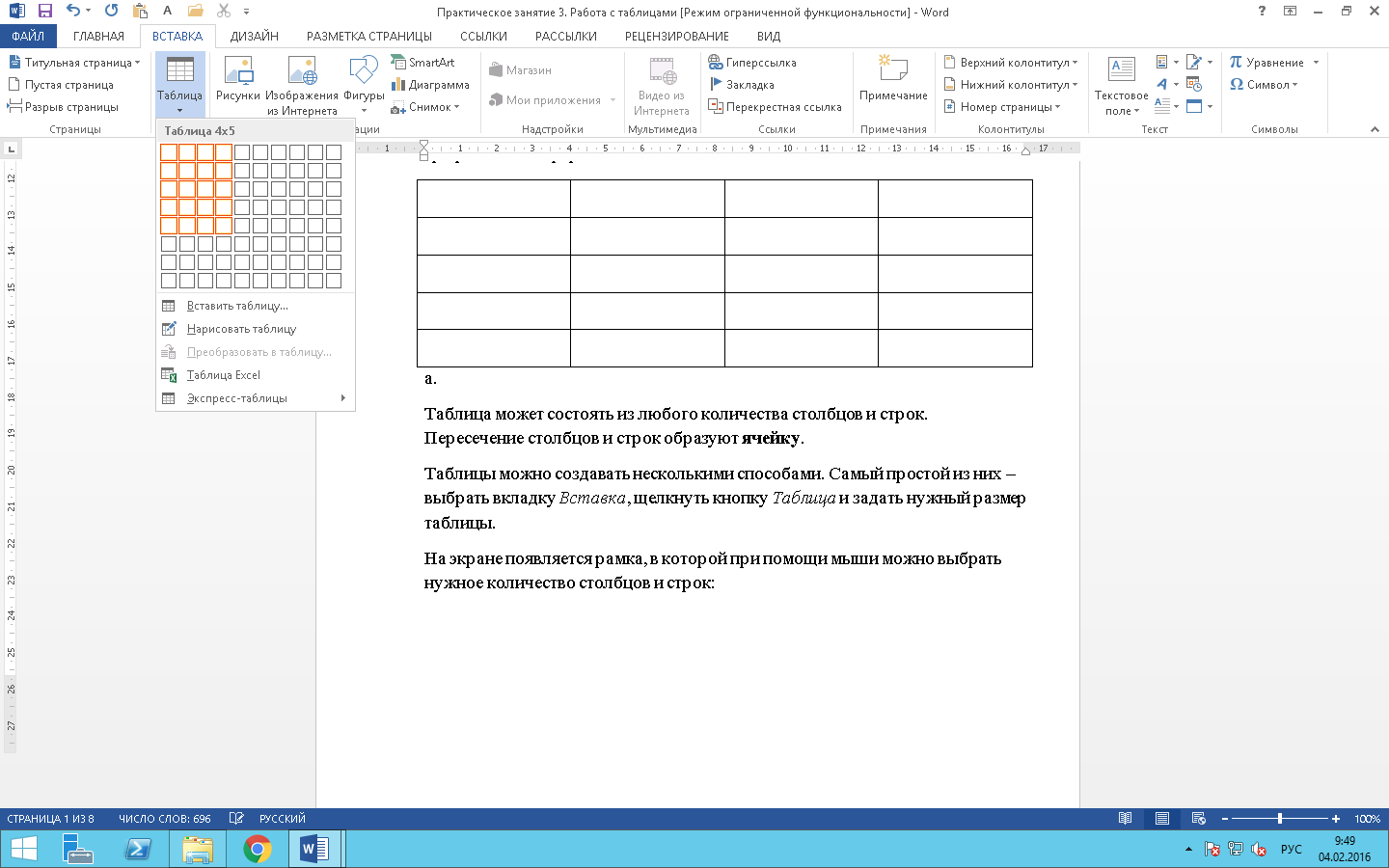The height and width of the screenshot is (868, 1389).
Task: Click word count 'ЧИСЛО СЛОВ: 696'
Action: pyautogui.click(x=165, y=819)
